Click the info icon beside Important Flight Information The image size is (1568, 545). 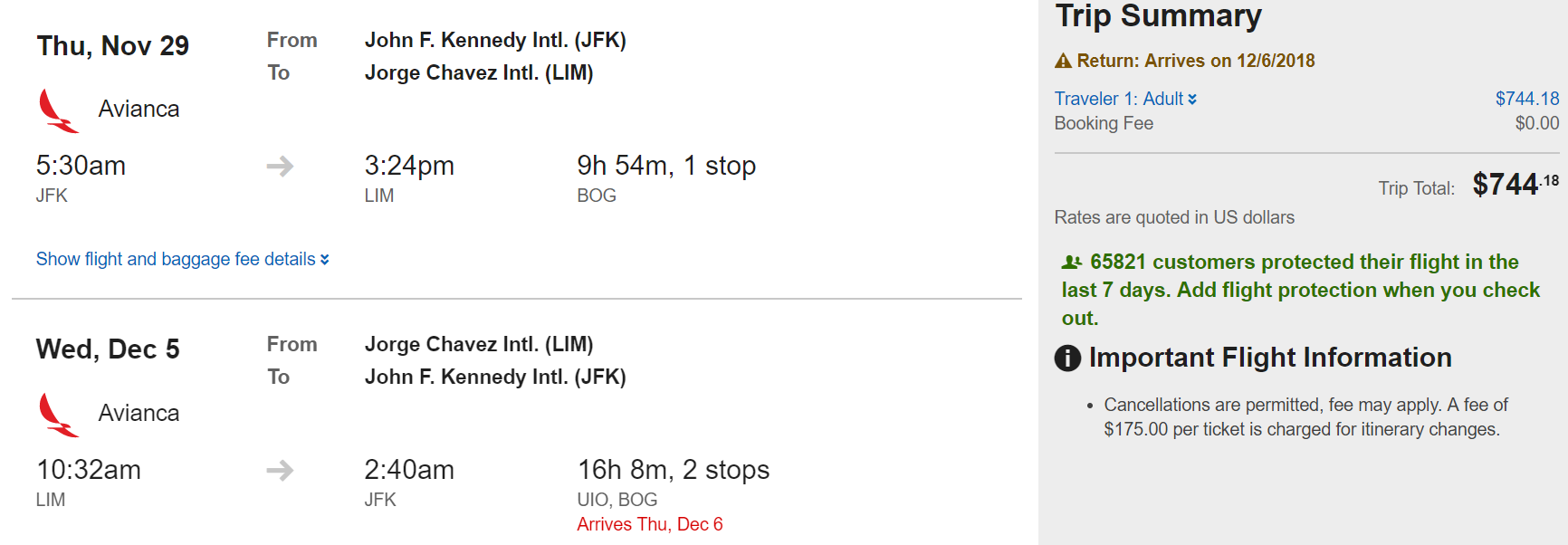click(x=1067, y=359)
